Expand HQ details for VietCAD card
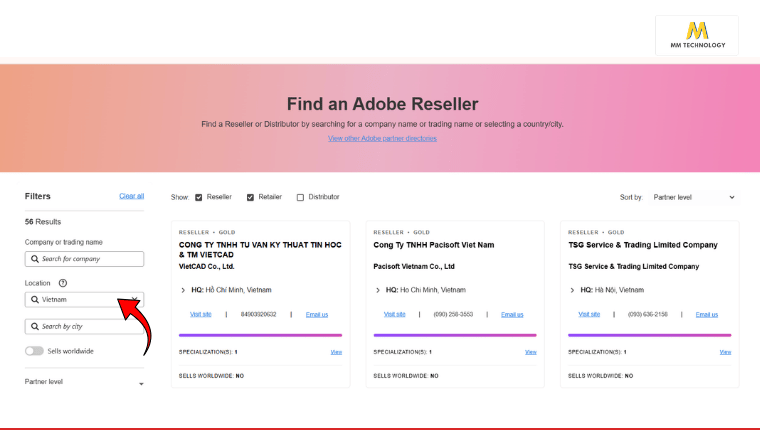 tap(183, 290)
